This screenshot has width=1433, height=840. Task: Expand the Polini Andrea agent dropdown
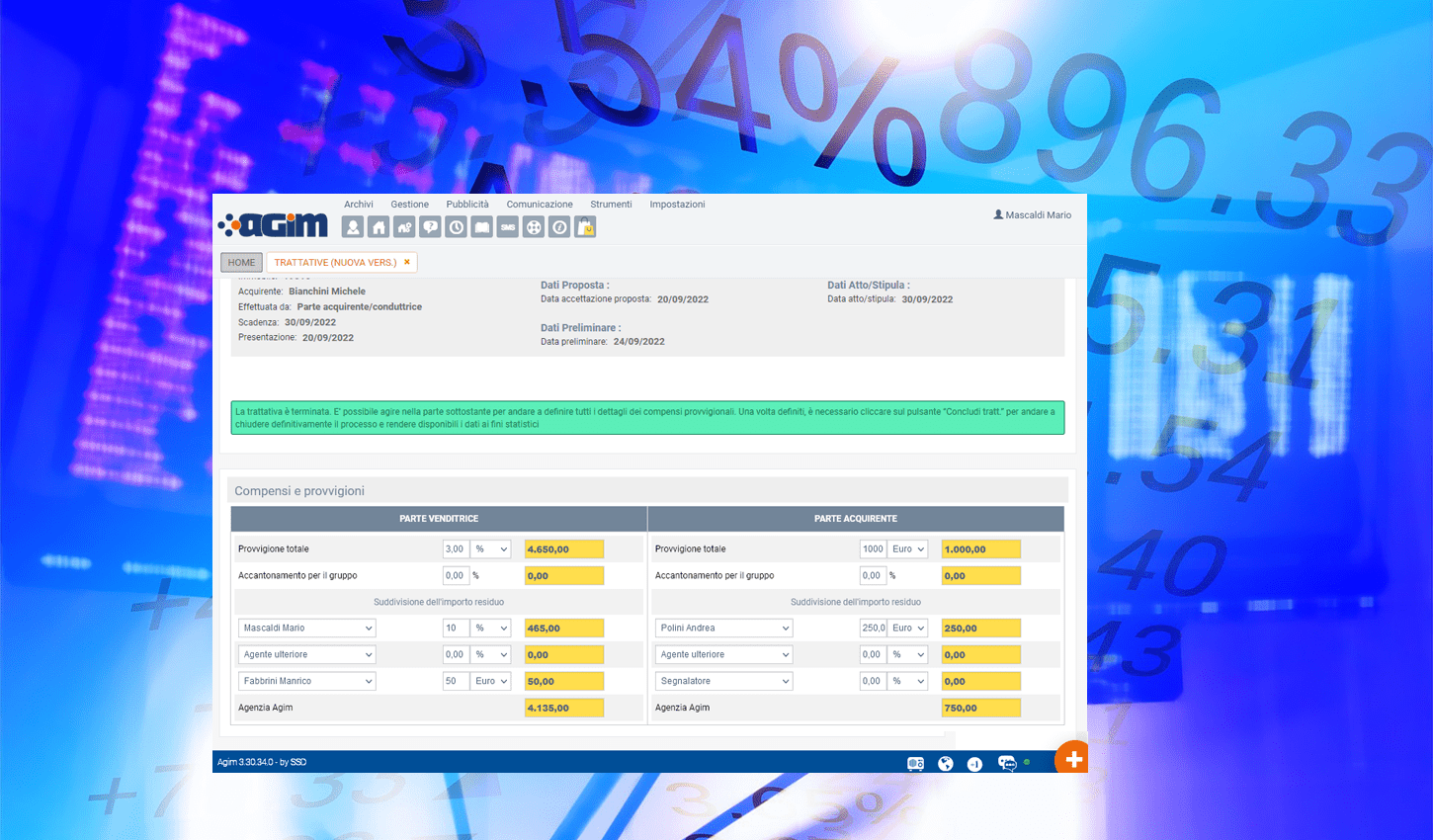point(724,629)
